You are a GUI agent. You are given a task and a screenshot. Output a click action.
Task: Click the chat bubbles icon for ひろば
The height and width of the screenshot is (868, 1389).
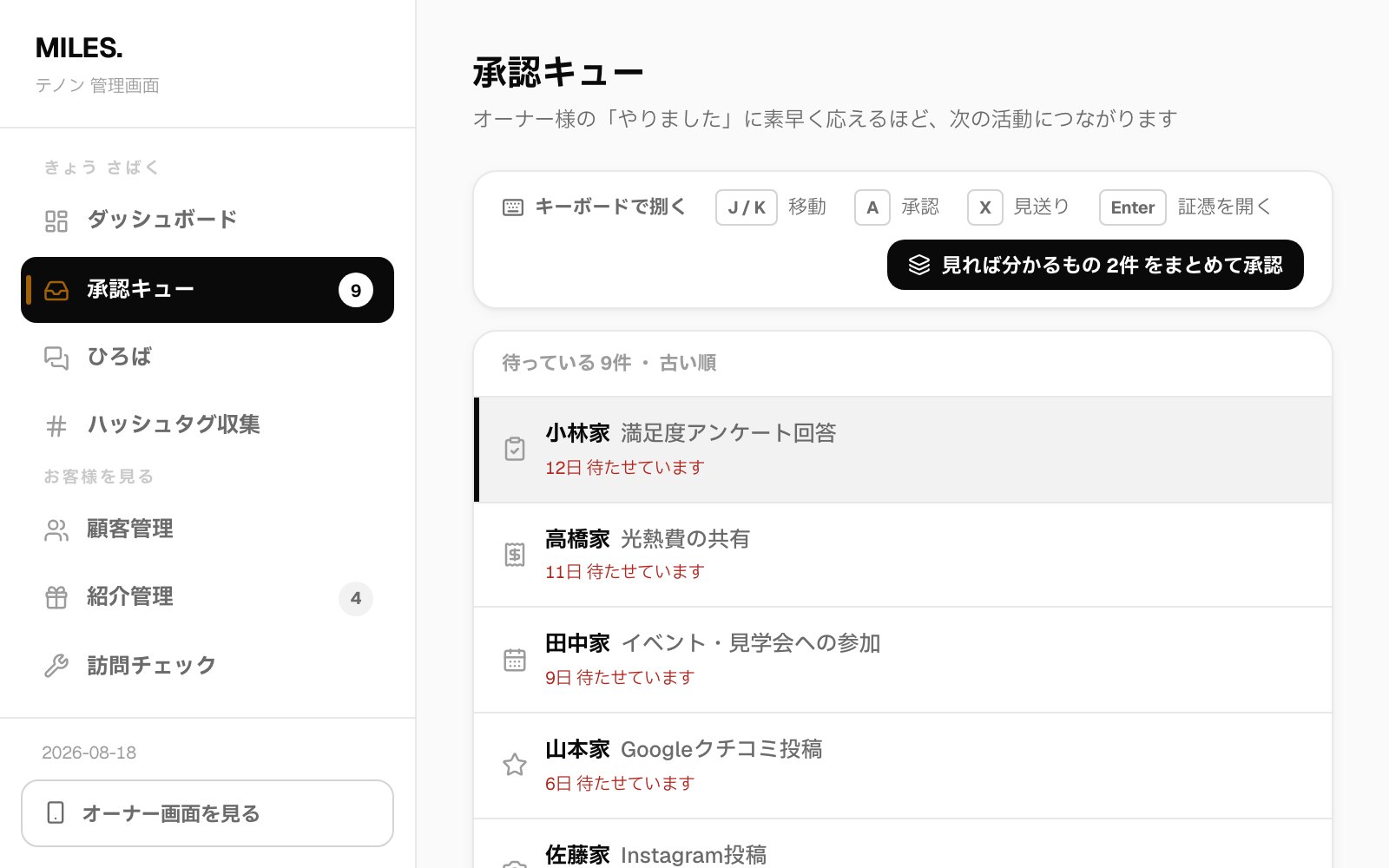(x=56, y=358)
